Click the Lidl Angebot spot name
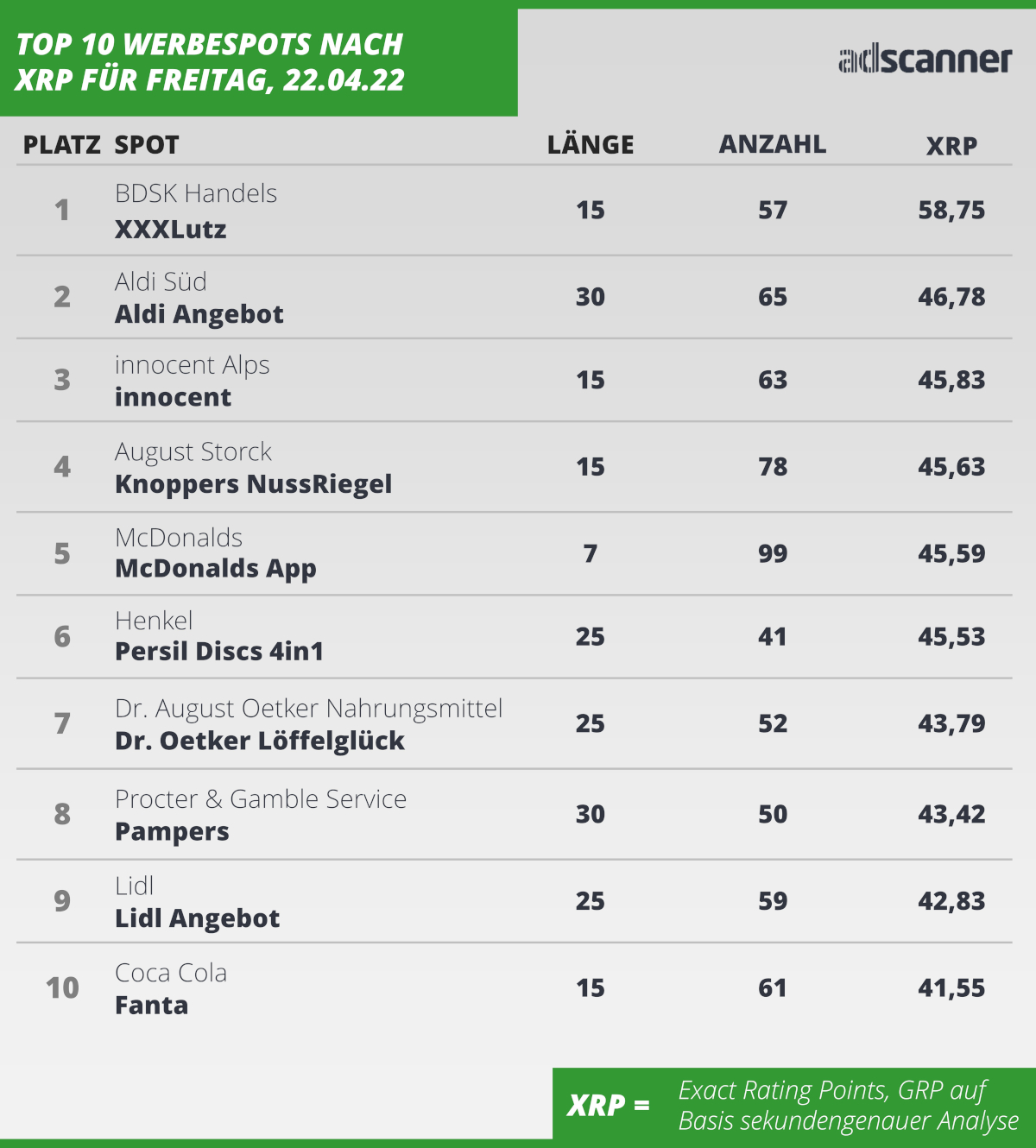 click(198, 918)
